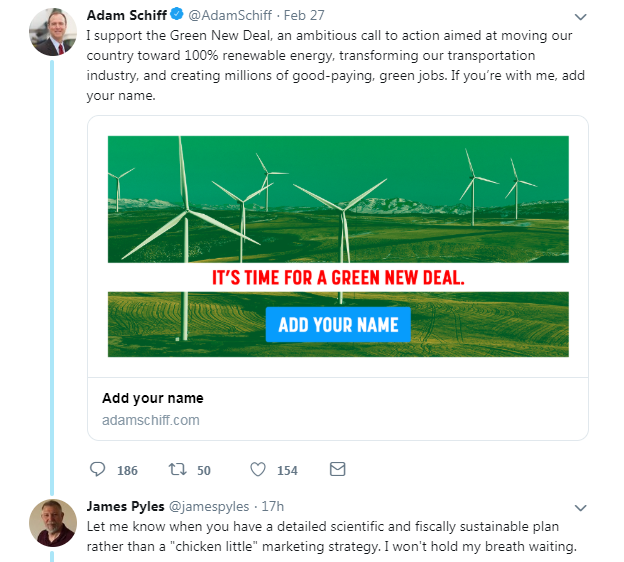Click the envelope direct message icon
The height and width of the screenshot is (562, 624).
[x=337, y=469]
